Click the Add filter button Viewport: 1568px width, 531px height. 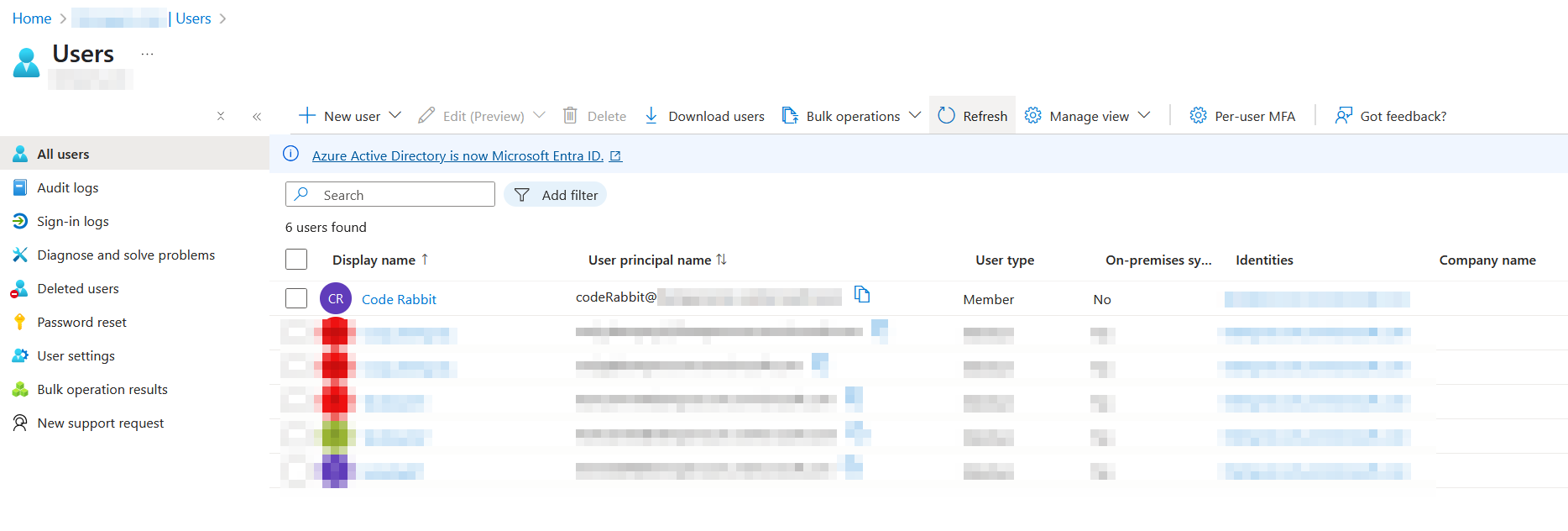coord(555,195)
